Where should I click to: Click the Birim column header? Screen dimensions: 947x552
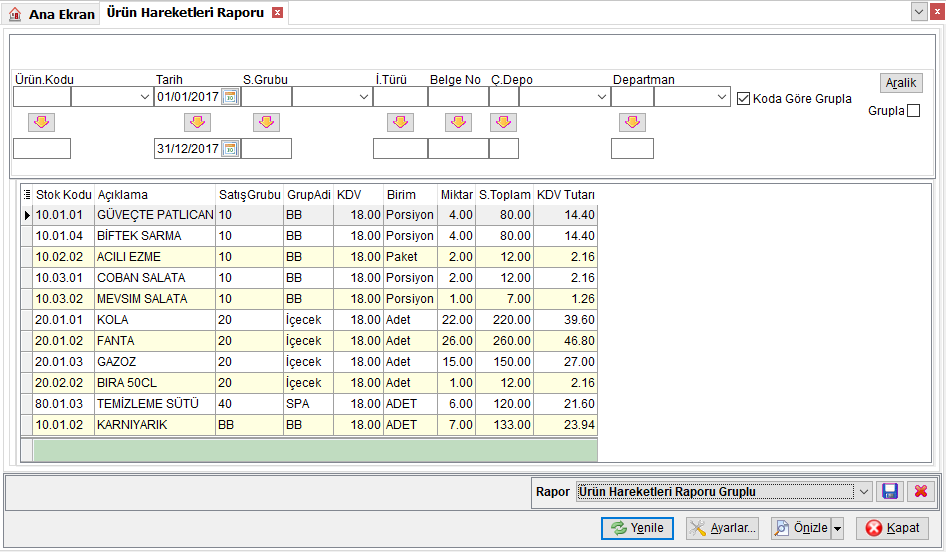[x=410, y=194]
